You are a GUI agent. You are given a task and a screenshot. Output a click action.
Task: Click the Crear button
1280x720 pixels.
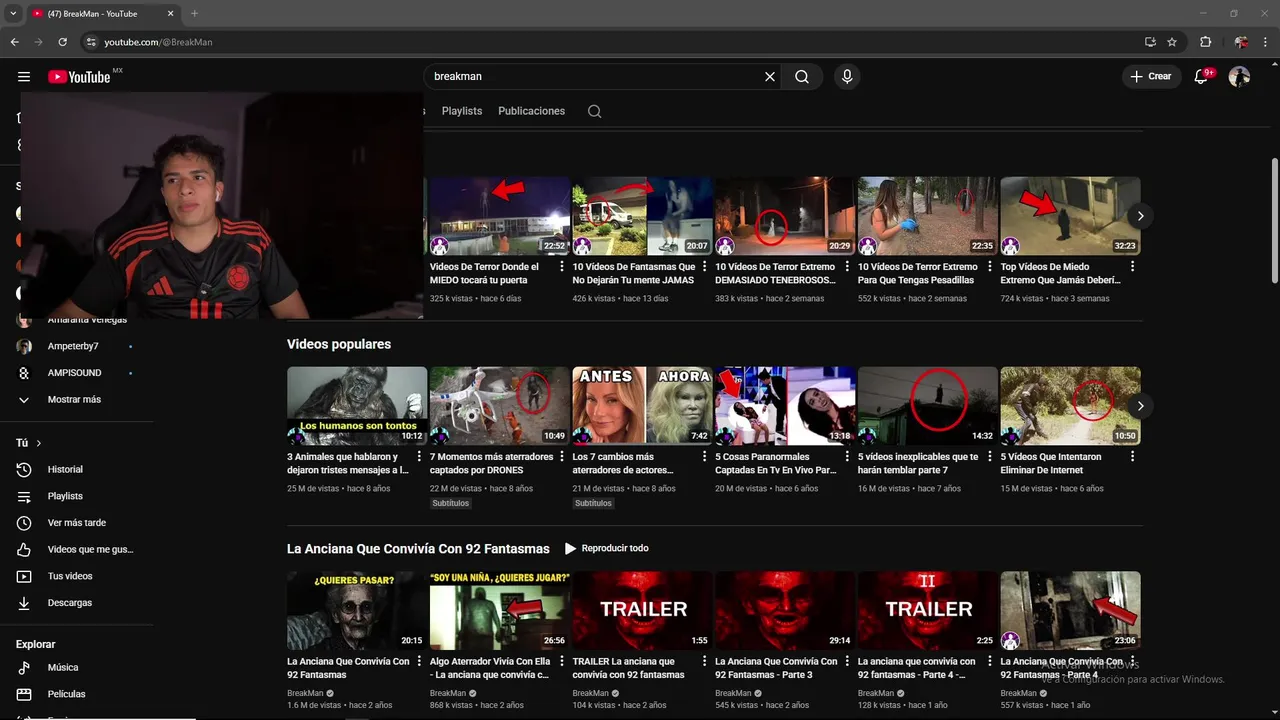1152,77
